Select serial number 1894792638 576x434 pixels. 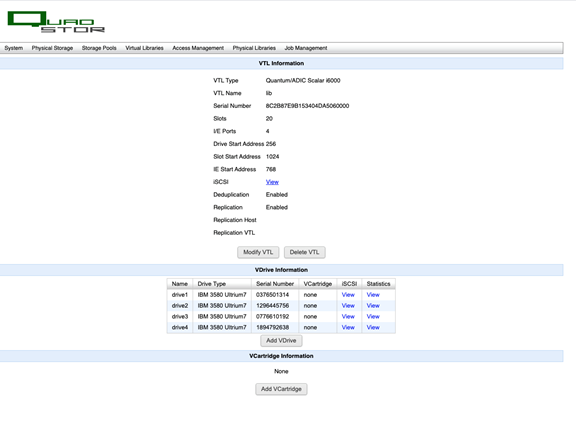coord(273,327)
